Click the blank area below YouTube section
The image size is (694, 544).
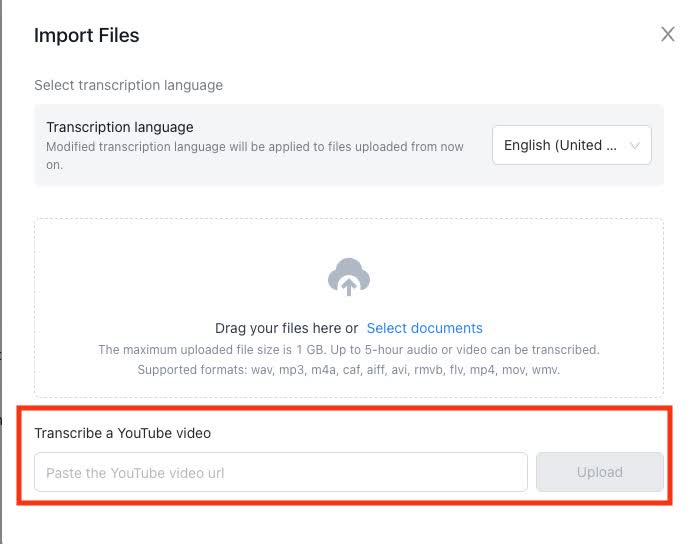click(x=345, y=525)
